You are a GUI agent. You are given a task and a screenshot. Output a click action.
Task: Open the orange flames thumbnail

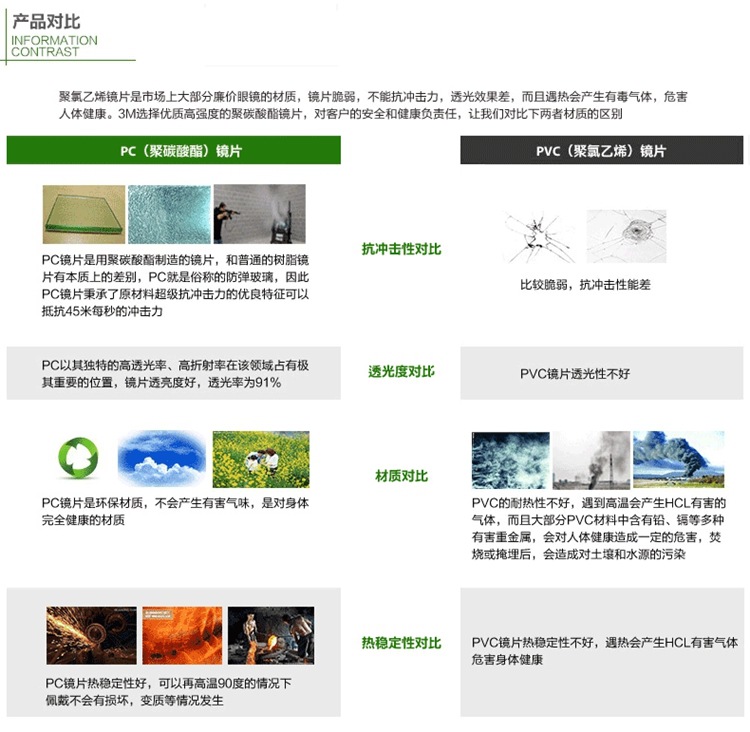tap(182, 635)
